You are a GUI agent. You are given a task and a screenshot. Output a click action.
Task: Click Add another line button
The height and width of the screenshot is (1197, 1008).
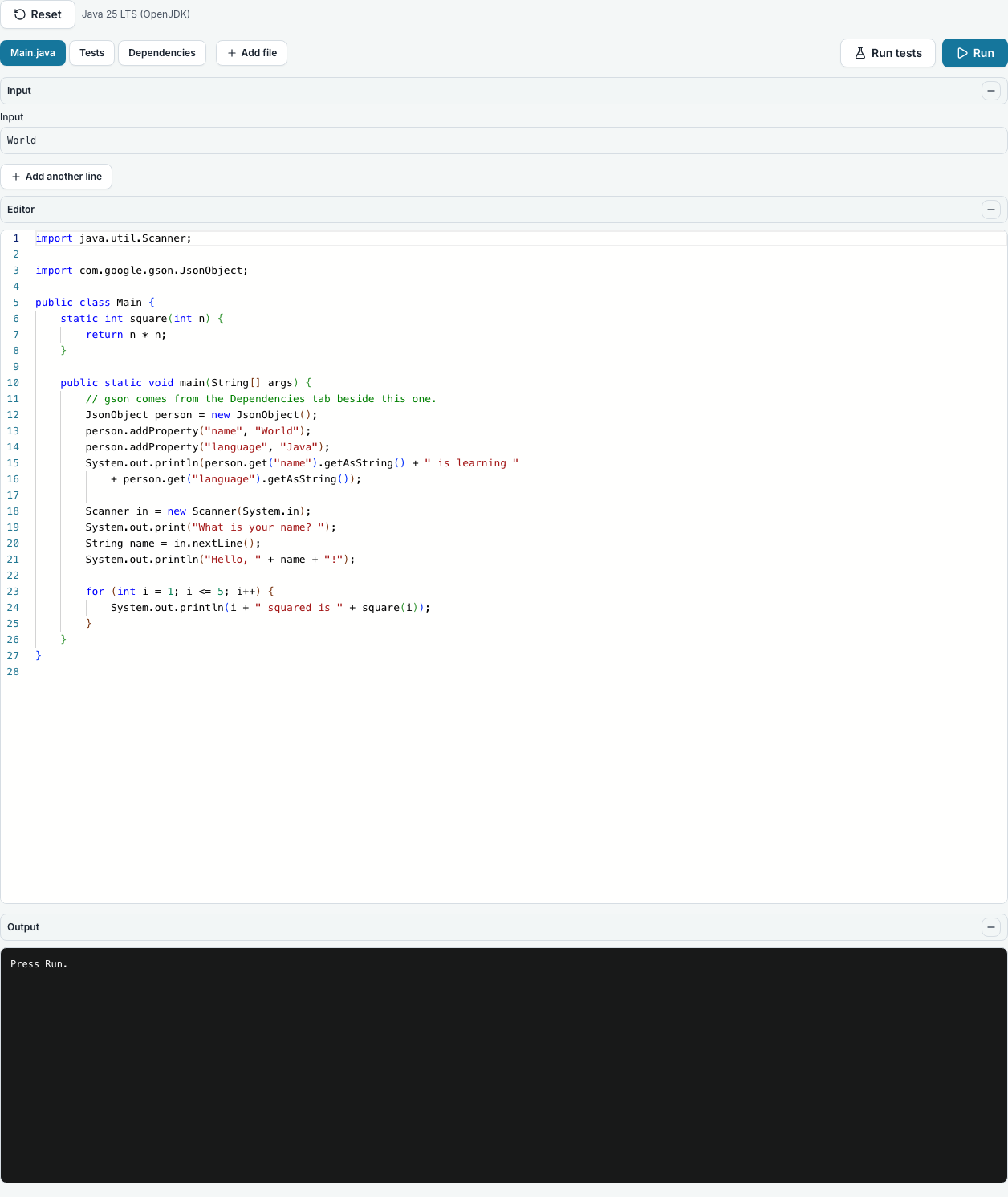pyautogui.click(x=56, y=177)
